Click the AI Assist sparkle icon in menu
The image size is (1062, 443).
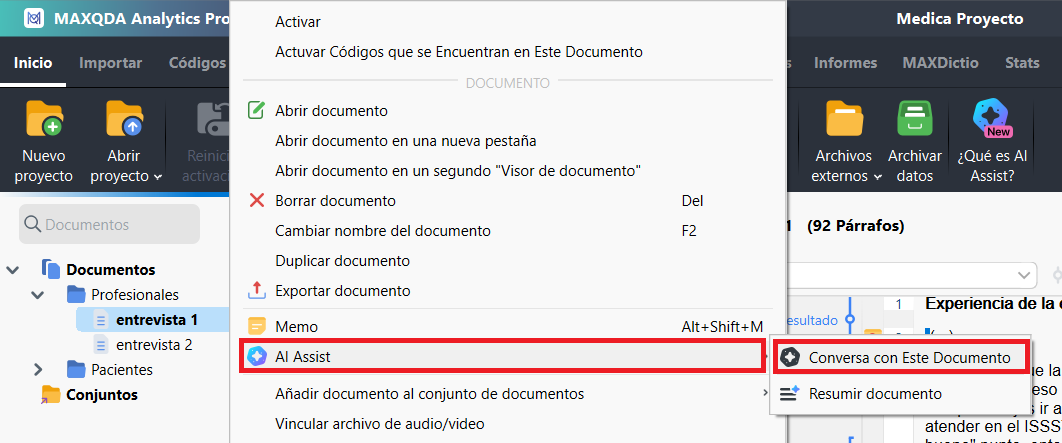[257, 356]
